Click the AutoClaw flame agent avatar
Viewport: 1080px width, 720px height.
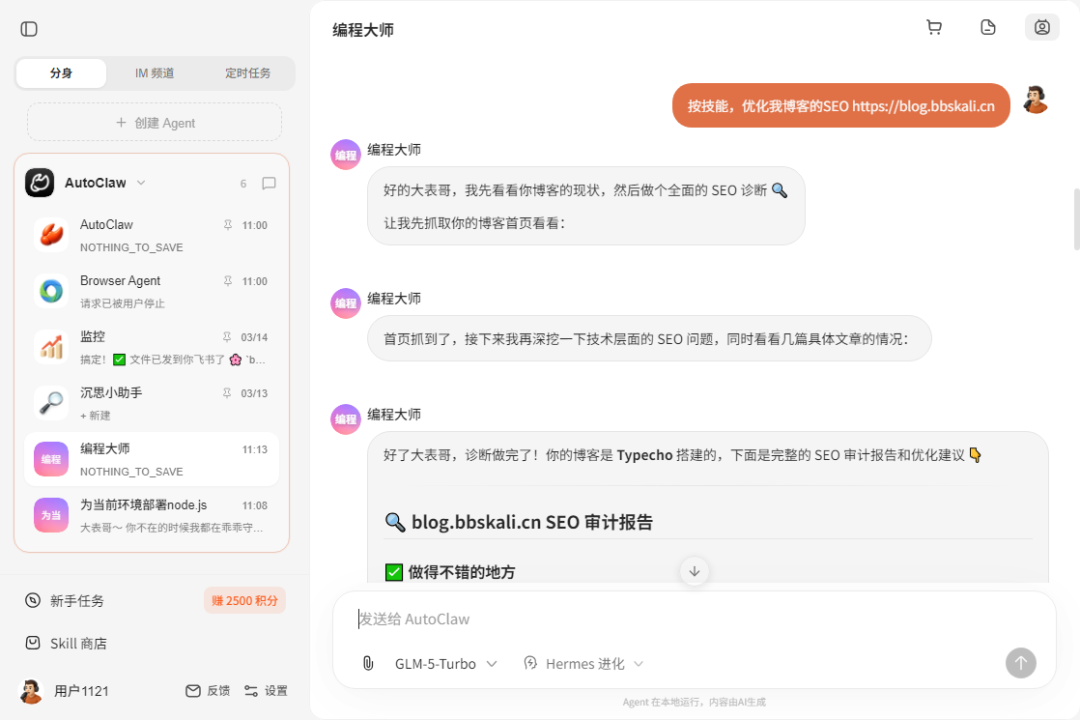(x=51, y=235)
